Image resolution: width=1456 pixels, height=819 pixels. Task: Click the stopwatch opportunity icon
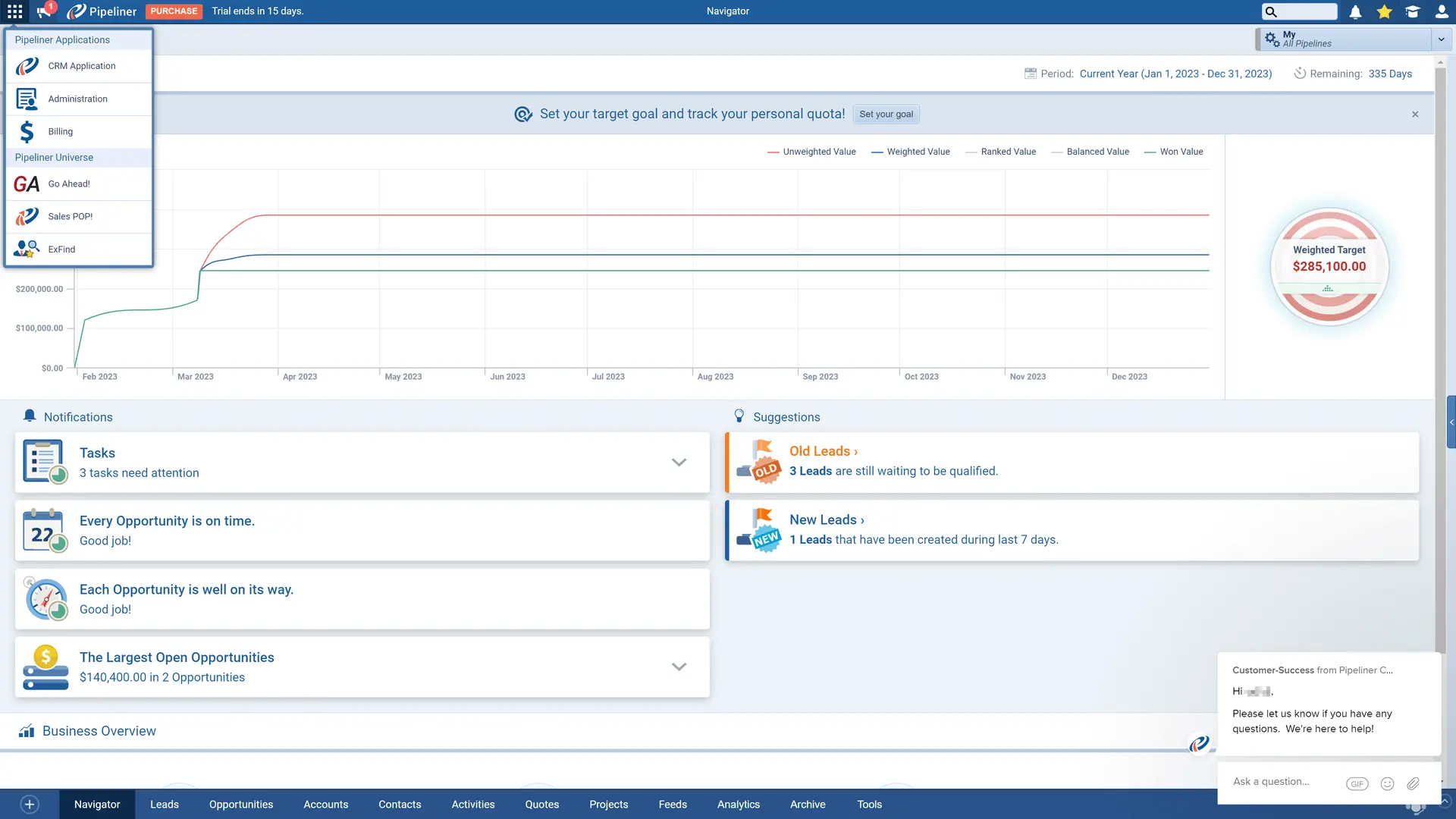pyautogui.click(x=45, y=598)
